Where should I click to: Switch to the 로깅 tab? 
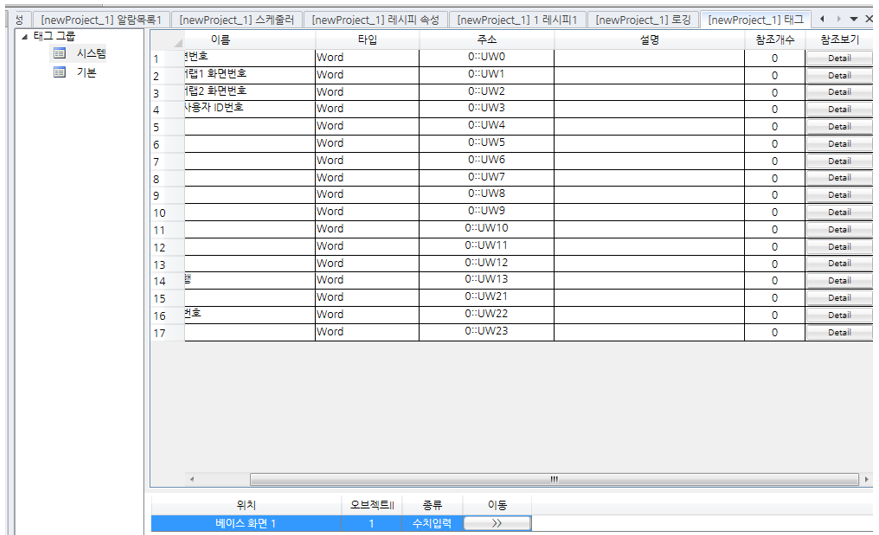pos(643,20)
